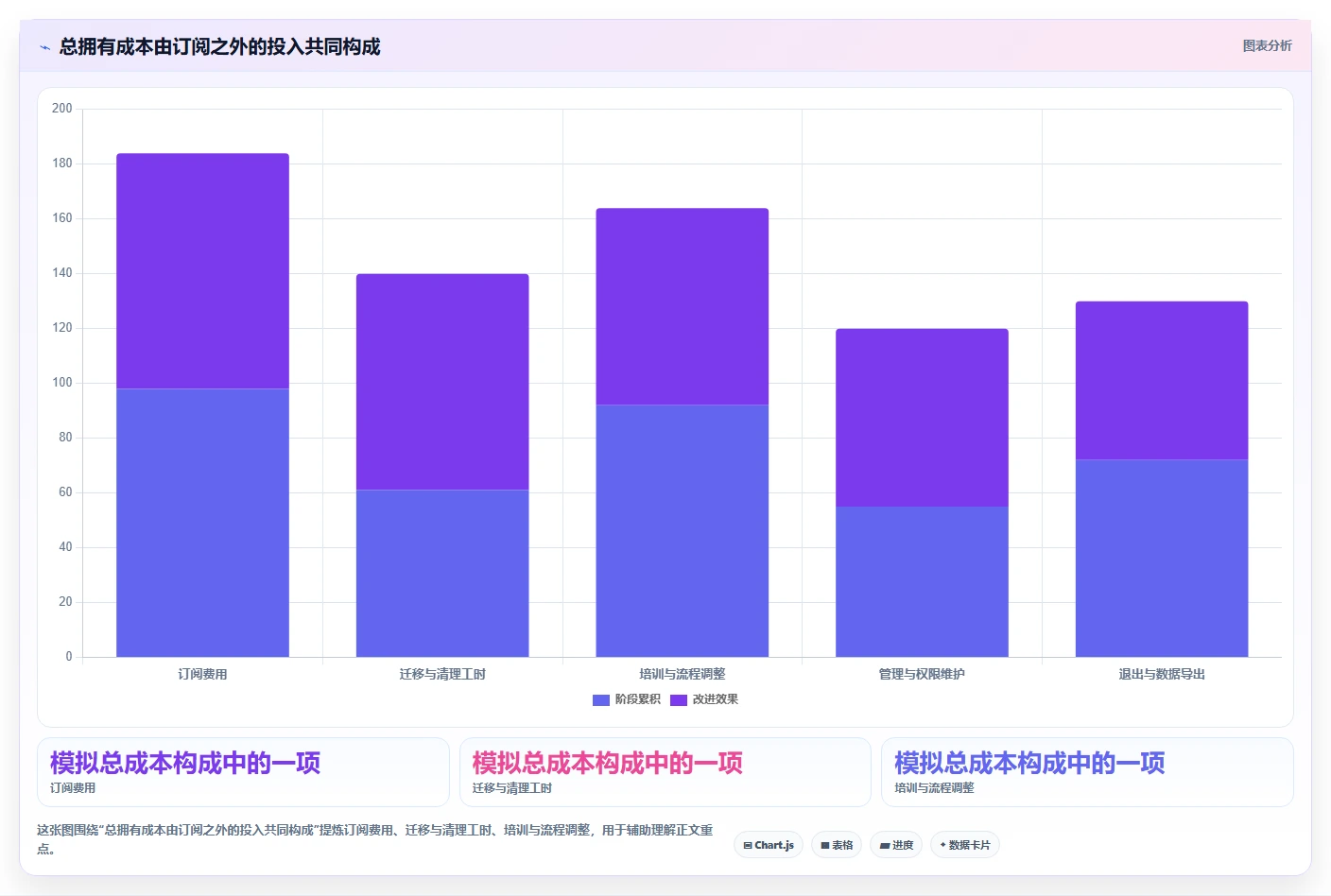
Task: Click the icon inside the Chart.js chip
Action: (748, 845)
